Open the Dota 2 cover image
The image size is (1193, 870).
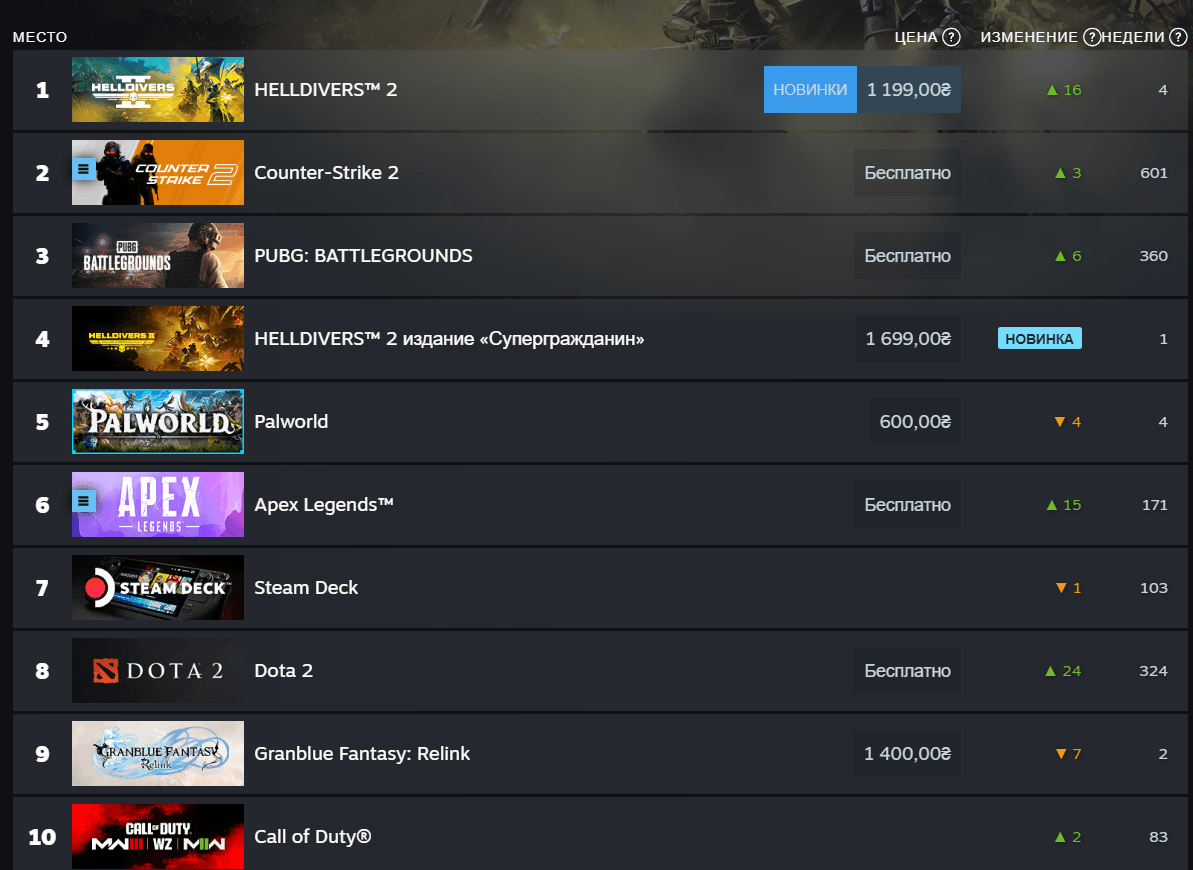[x=158, y=671]
